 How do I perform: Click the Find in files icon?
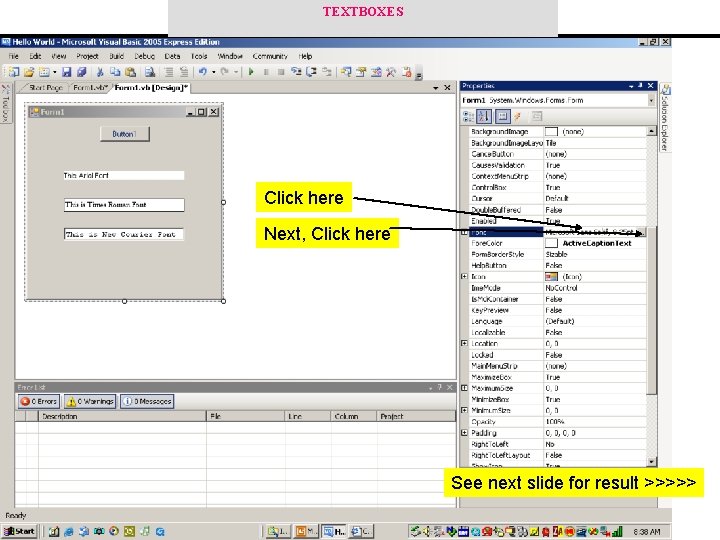[150, 72]
